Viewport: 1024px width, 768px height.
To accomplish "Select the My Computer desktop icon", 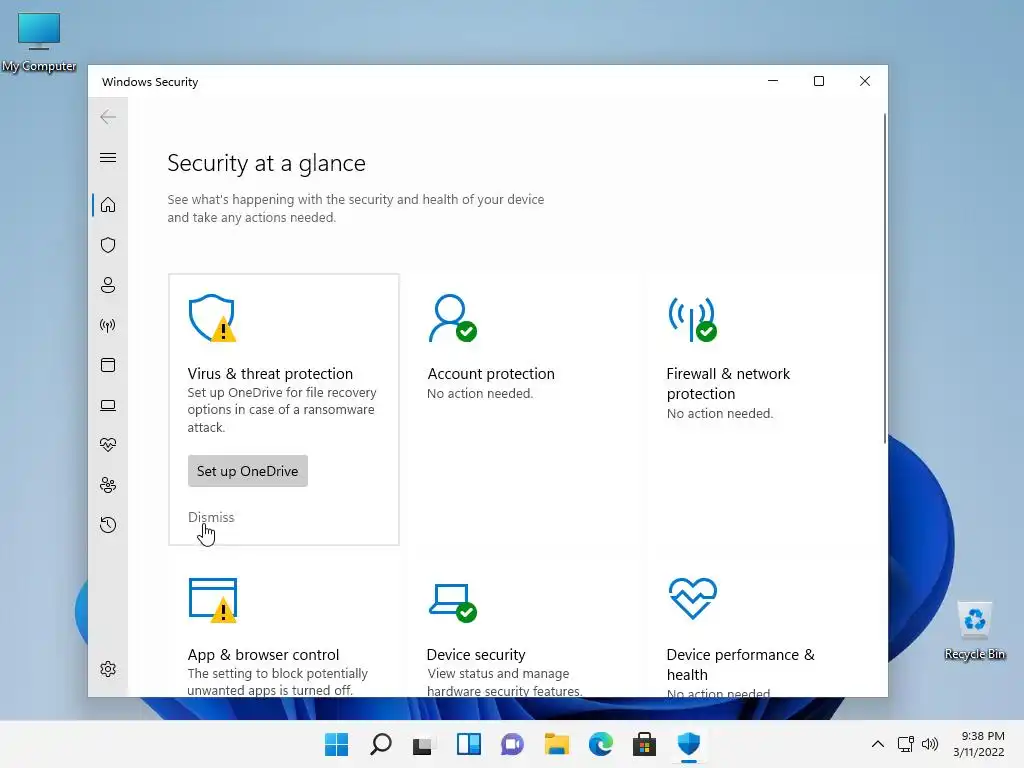I will [39, 42].
